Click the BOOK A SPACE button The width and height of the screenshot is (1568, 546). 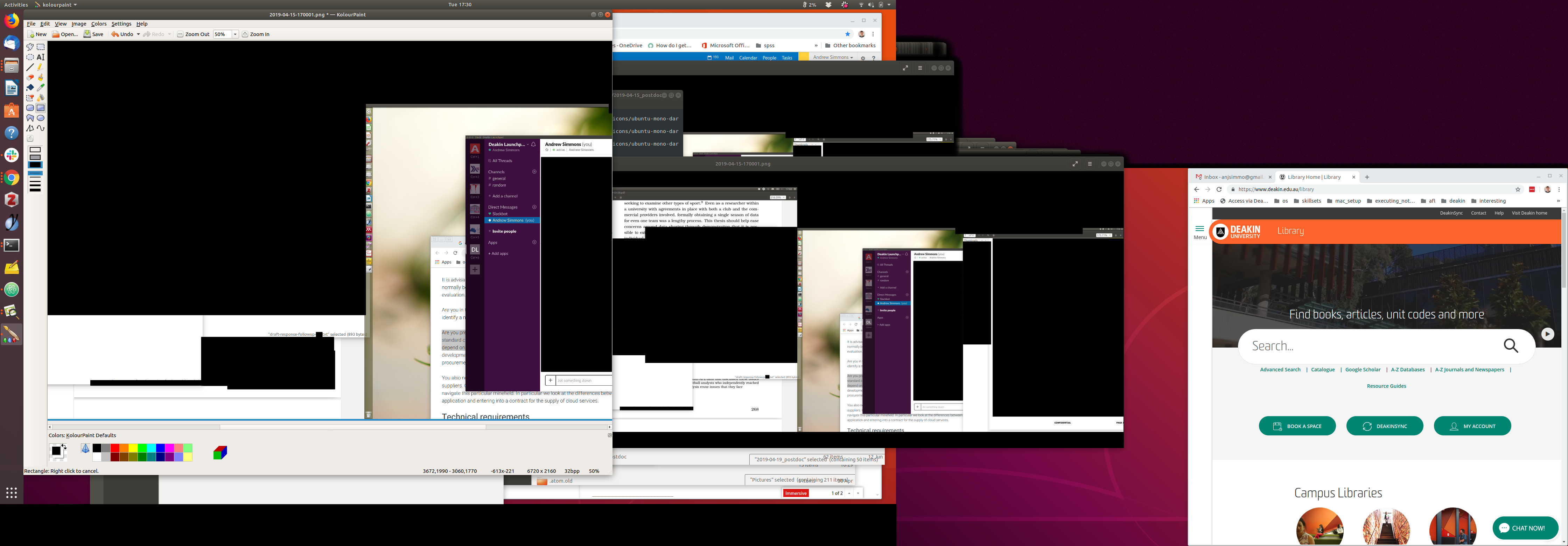(1297, 426)
